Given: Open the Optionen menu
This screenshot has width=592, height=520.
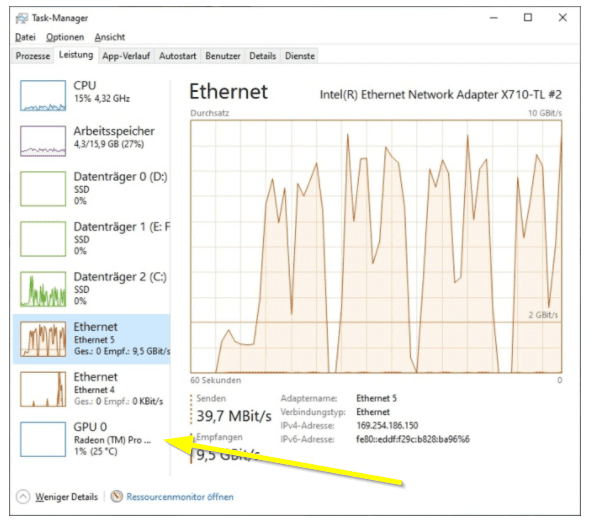Looking at the screenshot, I should click(x=65, y=37).
